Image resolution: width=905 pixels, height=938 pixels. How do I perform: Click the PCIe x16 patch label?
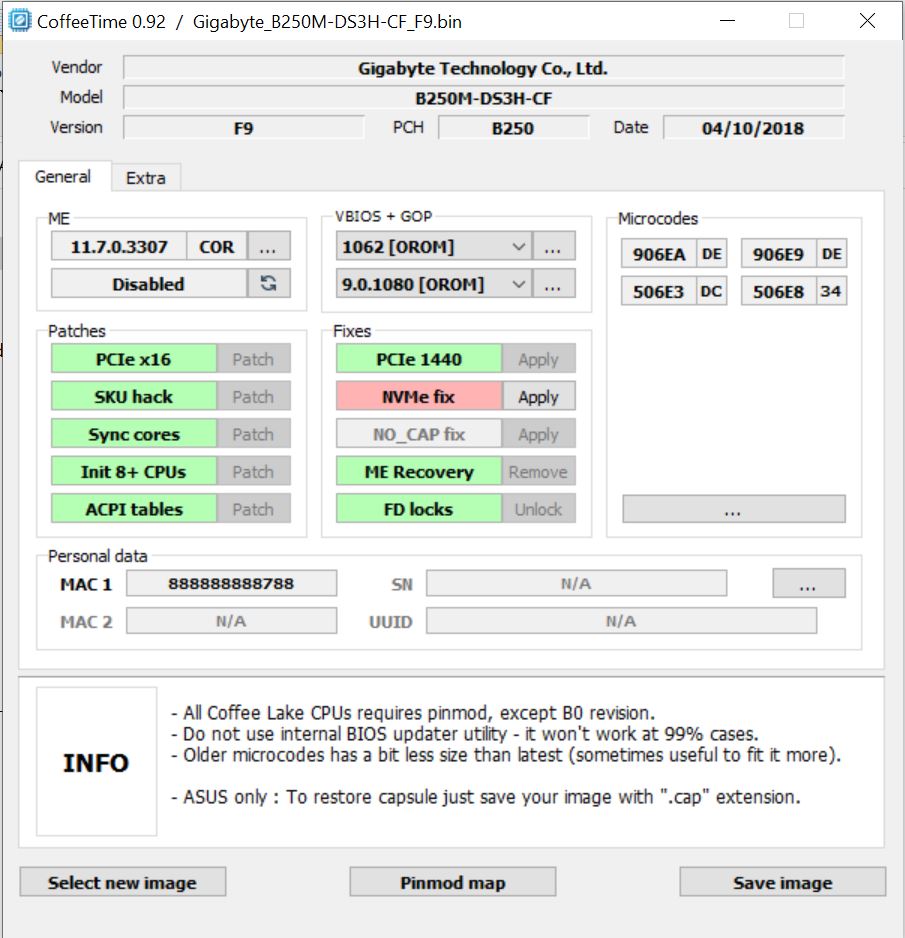tap(134, 359)
